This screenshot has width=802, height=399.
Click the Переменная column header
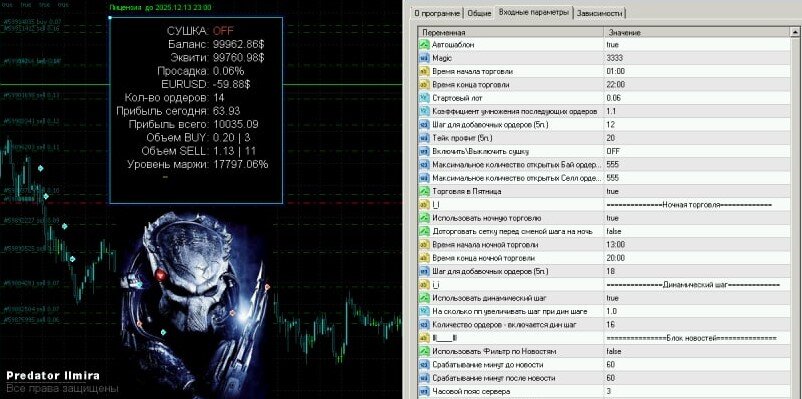tap(511, 32)
